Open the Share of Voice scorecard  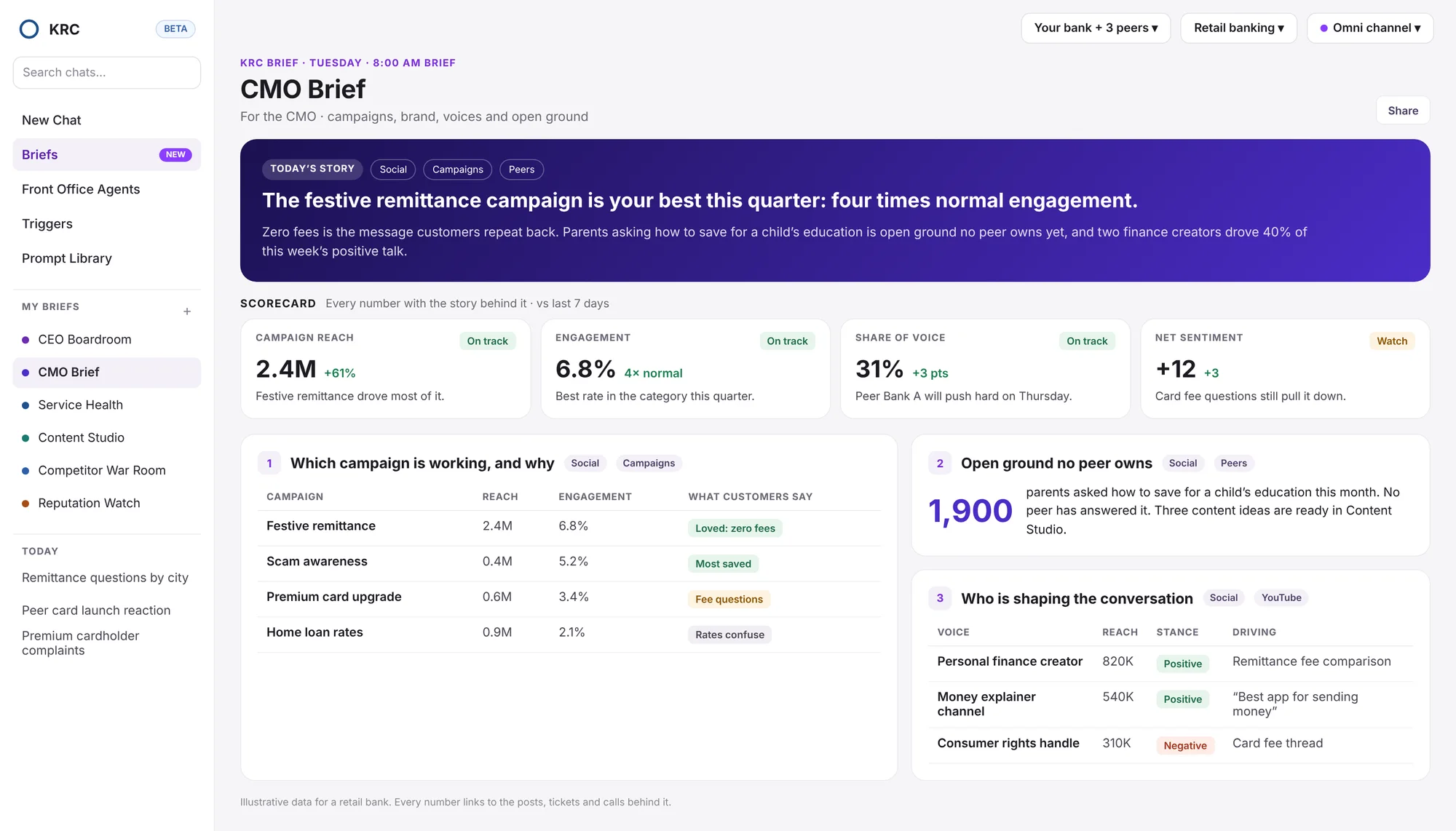[x=985, y=369]
